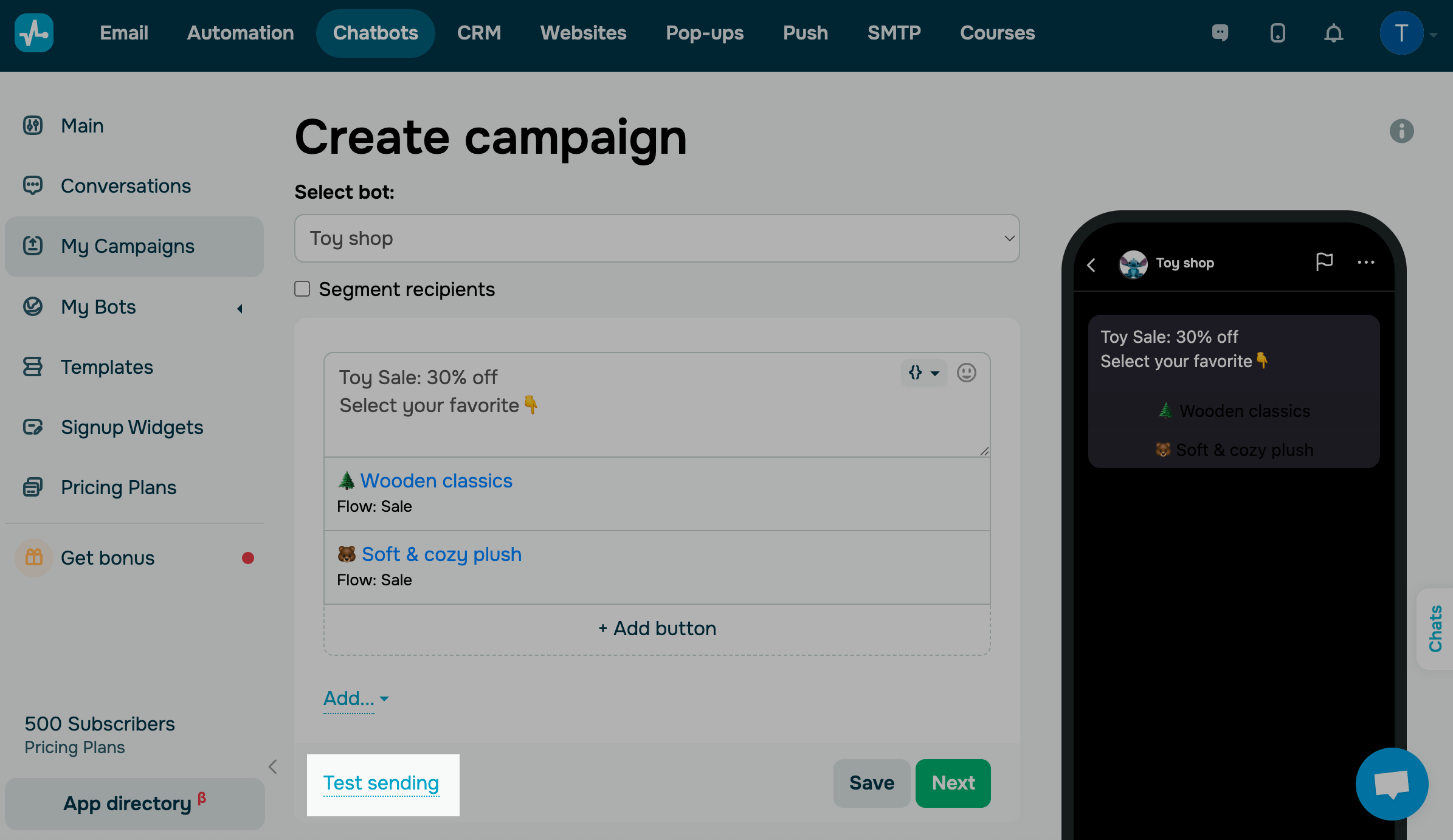Viewport: 1453px width, 840px height.
Task: Enable the Segment recipients checkbox
Action: point(302,289)
